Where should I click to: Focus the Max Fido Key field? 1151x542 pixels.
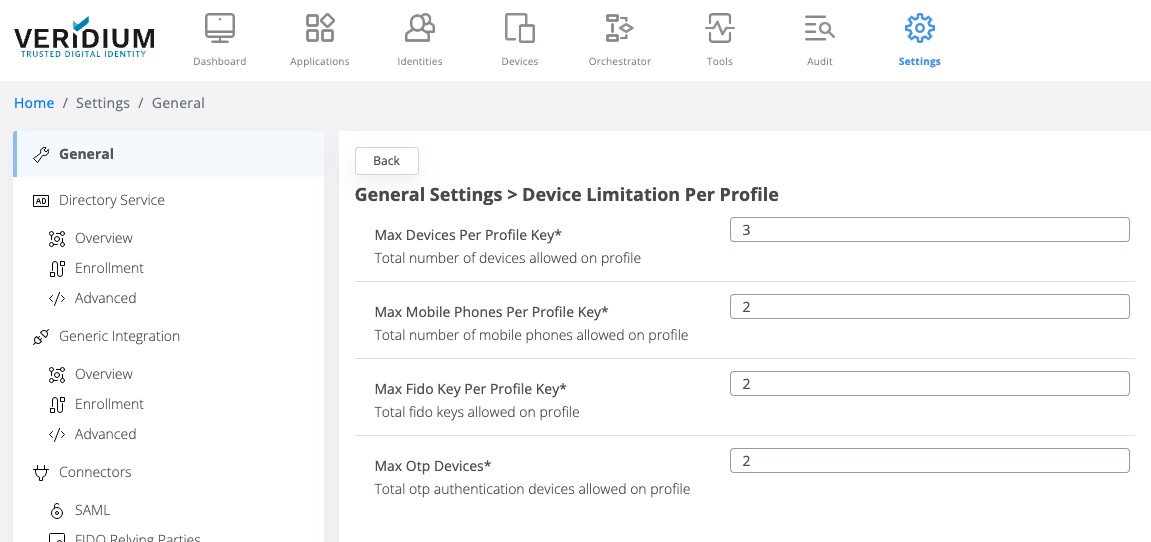929,384
